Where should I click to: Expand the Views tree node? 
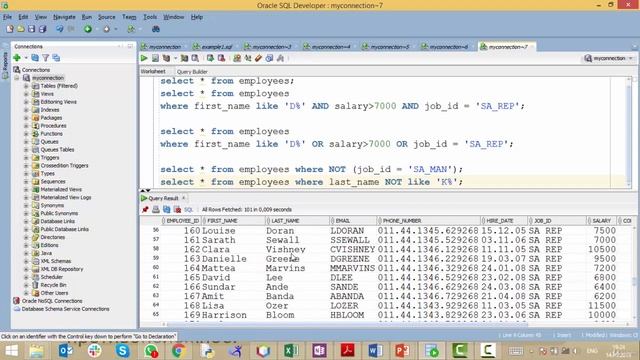pos(26,94)
